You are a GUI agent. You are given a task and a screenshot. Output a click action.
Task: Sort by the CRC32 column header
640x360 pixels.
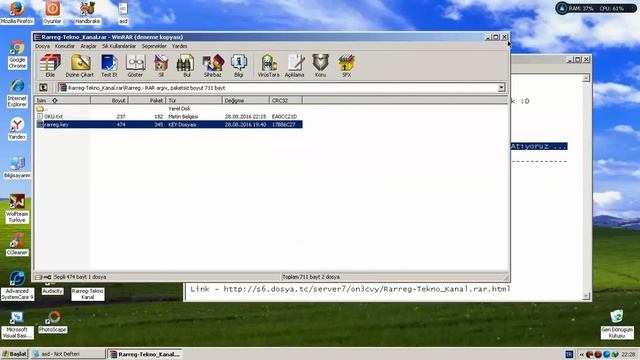click(286, 100)
